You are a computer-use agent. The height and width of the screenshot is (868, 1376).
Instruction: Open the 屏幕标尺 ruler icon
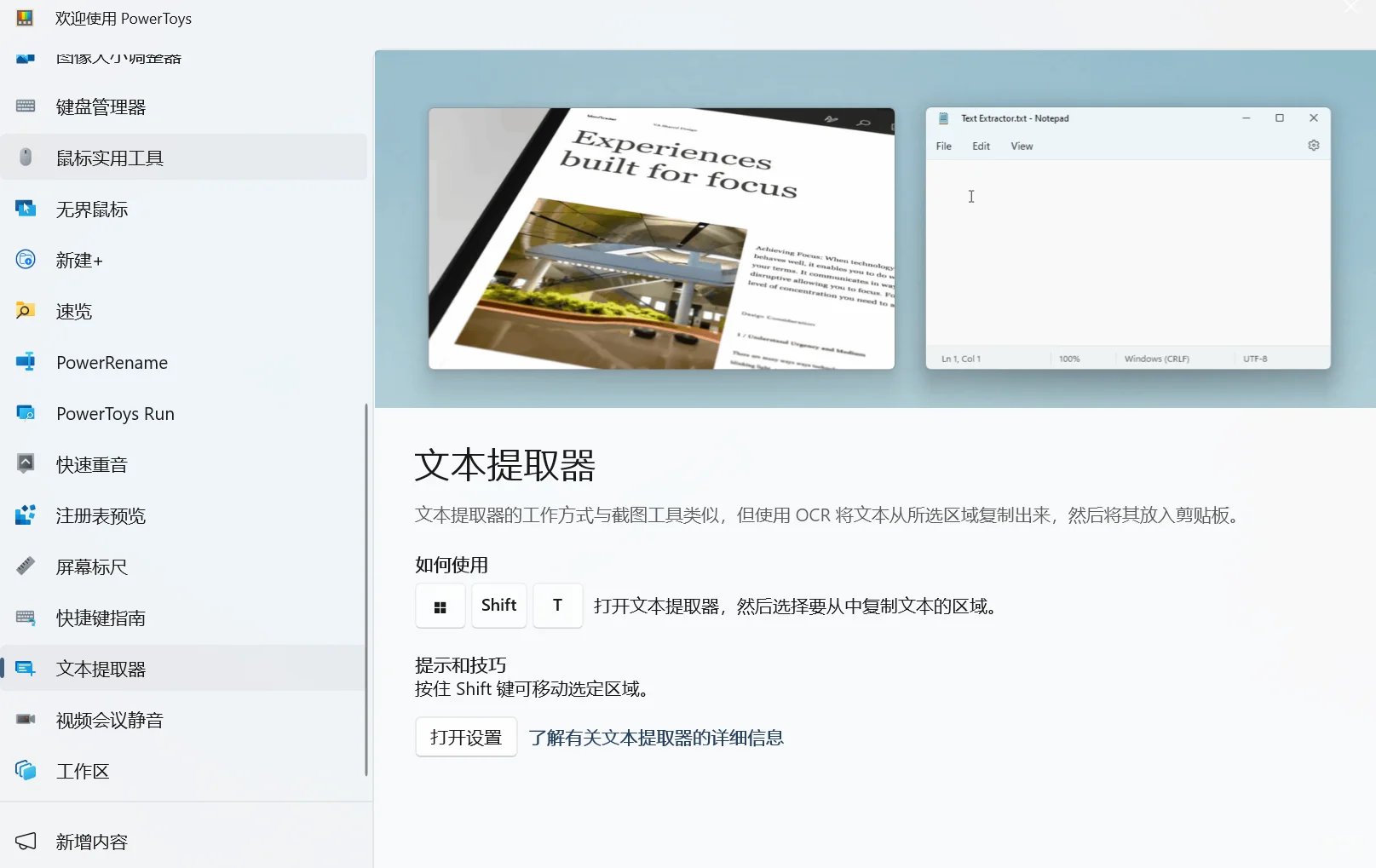tap(26, 566)
